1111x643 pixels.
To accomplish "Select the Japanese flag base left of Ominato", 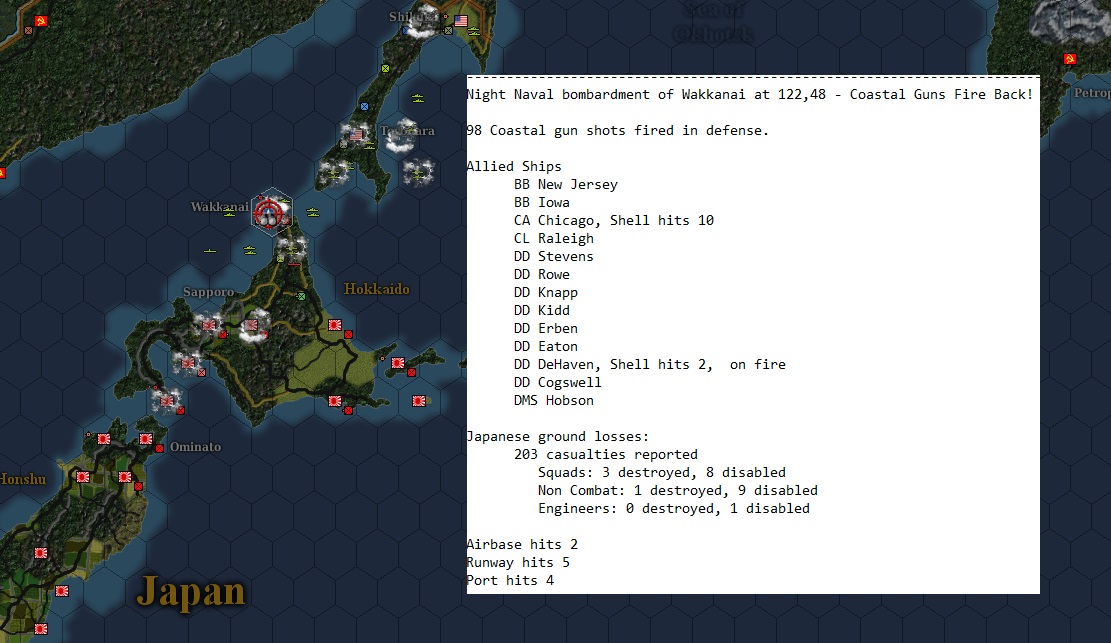I will (146, 439).
